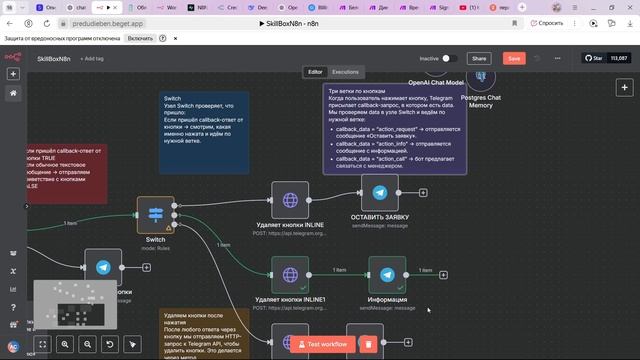Open the browser hamburger menu

575,7
